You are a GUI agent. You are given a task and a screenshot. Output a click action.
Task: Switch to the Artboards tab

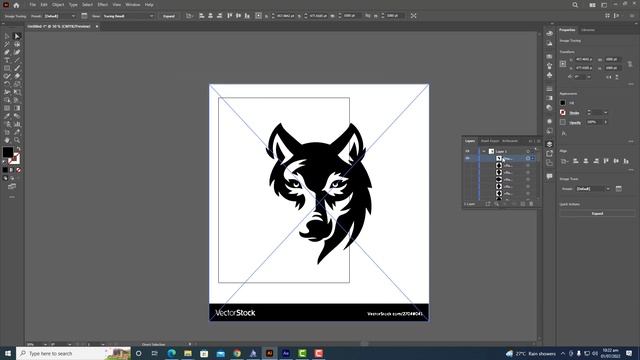510,141
